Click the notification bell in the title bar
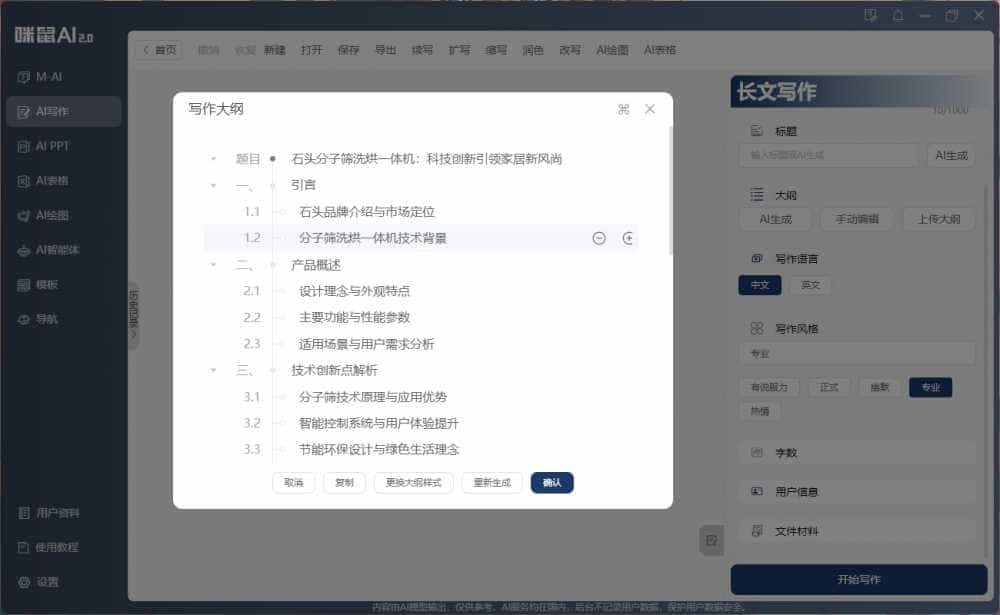1000x615 pixels. [x=900, y=15]
